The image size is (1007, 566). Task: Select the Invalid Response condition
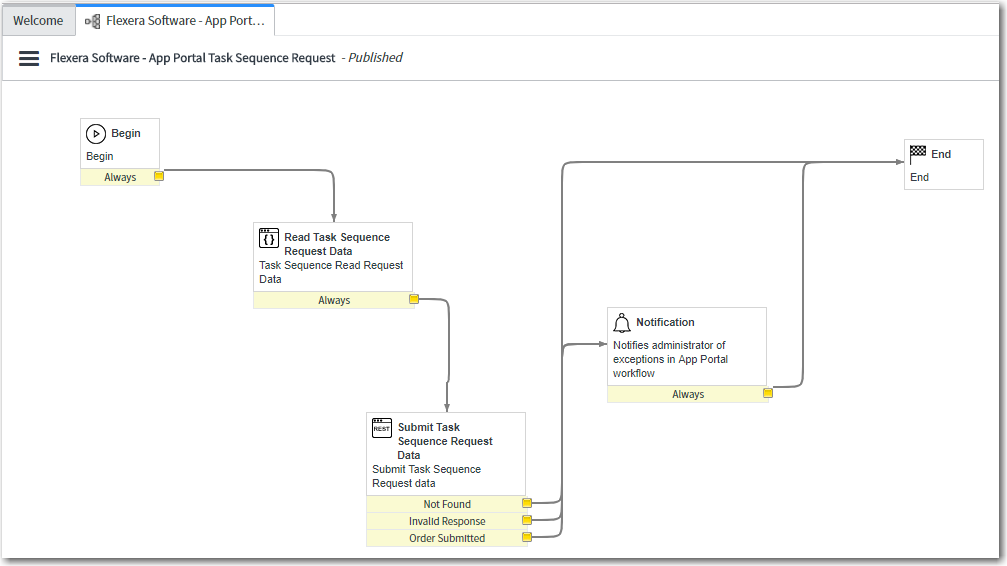coord(446,521)
